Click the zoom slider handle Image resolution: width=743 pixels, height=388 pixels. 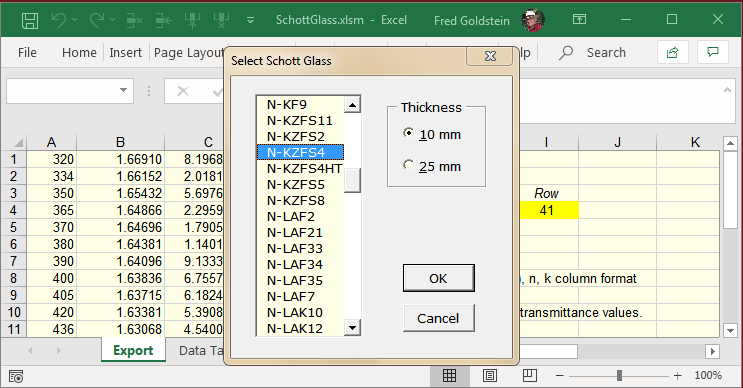point(619,376)
